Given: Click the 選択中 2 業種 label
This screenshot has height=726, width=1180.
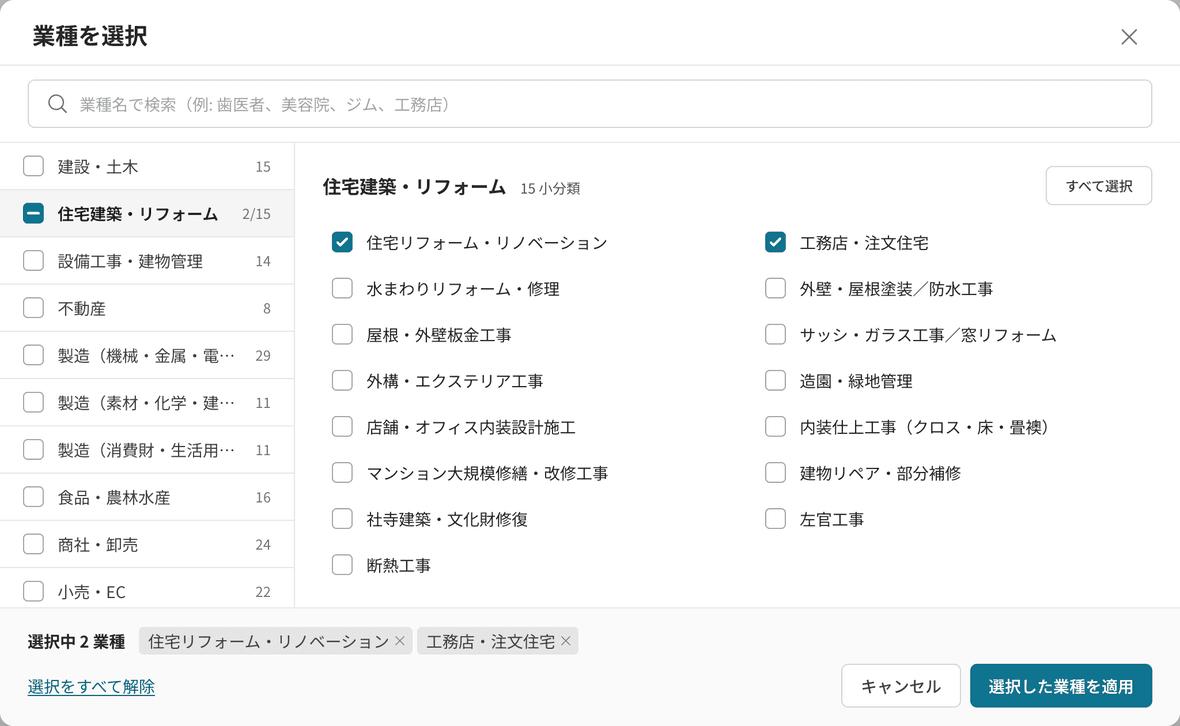Looking at the screenshot, I should (76, 642).
